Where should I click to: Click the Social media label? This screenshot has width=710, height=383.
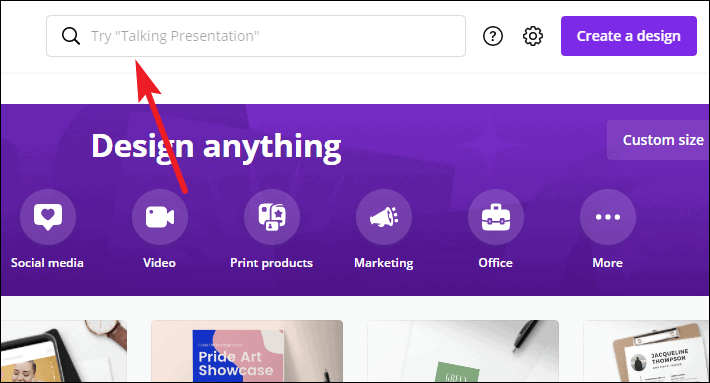pyautogui.click(x=47, y=263)
